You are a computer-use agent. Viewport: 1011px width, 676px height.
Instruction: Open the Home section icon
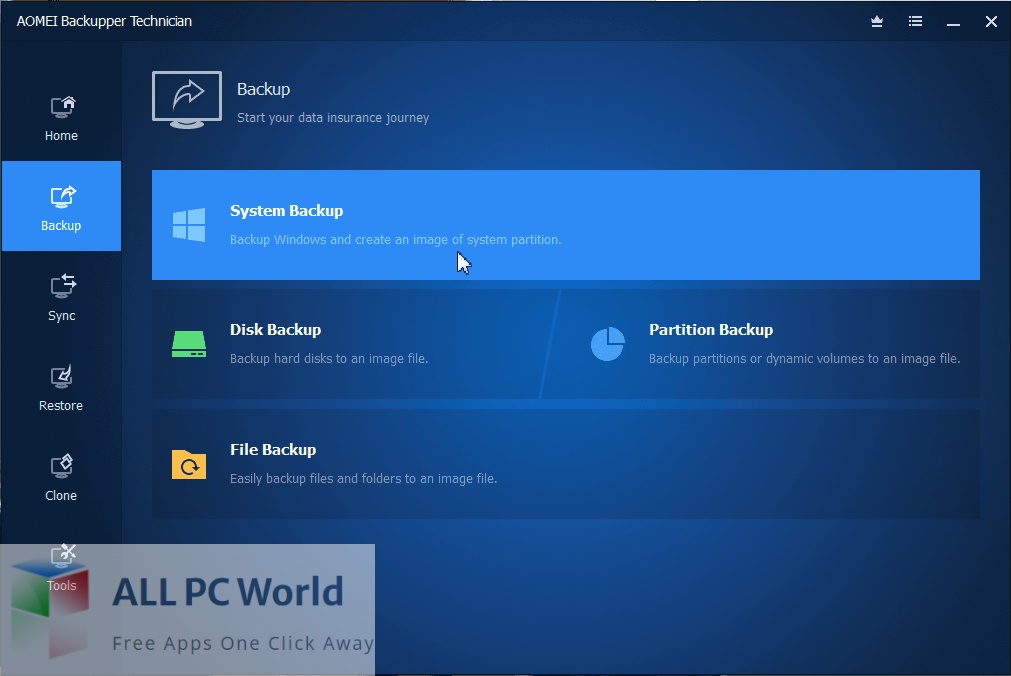pyautogui.click(x=63, y=107)
